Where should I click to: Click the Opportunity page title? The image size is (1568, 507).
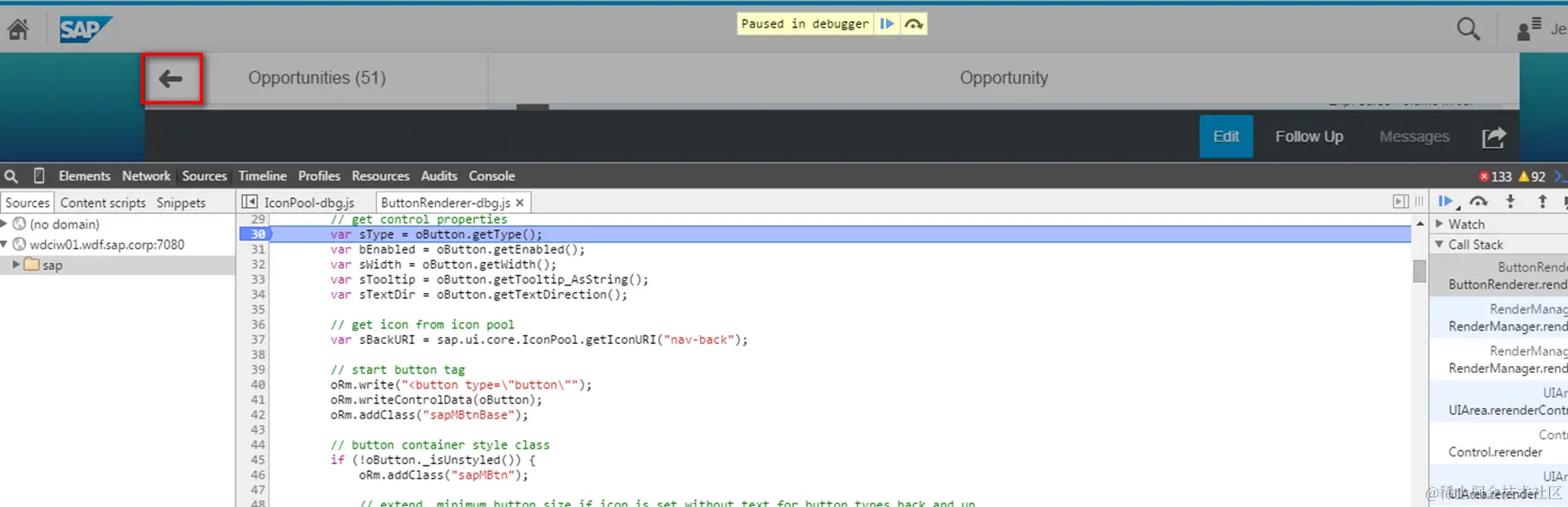click(1004, 78)
